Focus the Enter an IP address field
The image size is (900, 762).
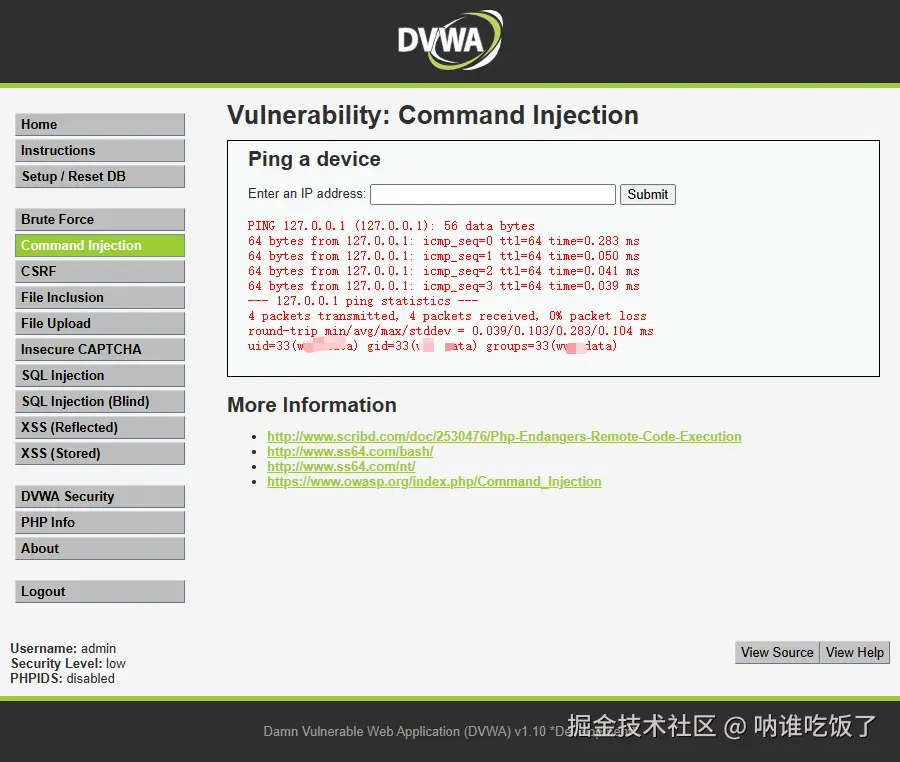493,195
